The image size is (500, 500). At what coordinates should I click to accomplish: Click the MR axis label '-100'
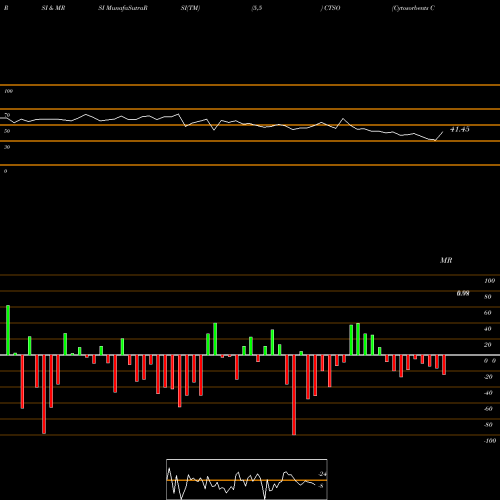pyautogui.click(x=490, y=441)
